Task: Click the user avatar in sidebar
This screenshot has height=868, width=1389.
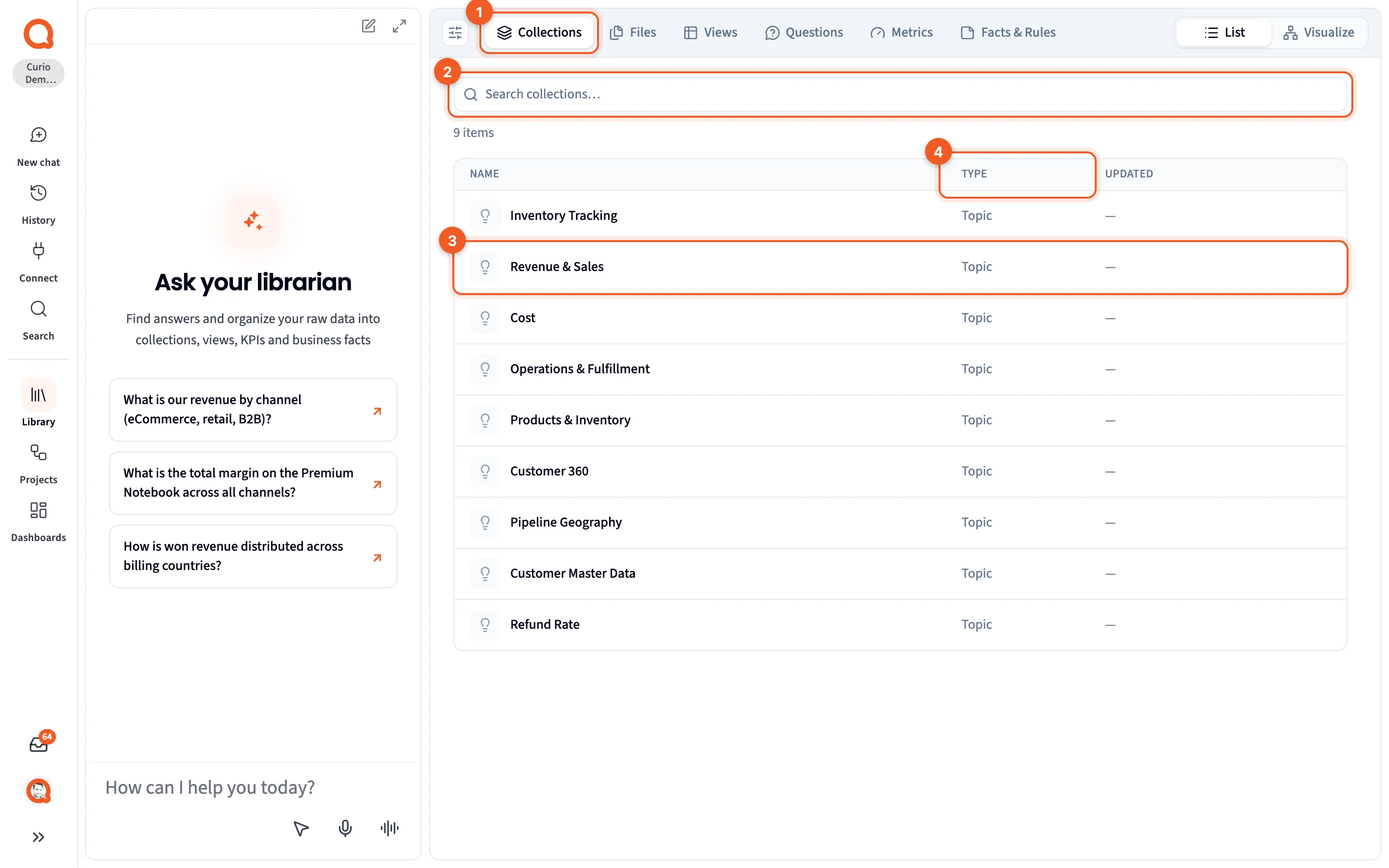Action: [39, 791]
